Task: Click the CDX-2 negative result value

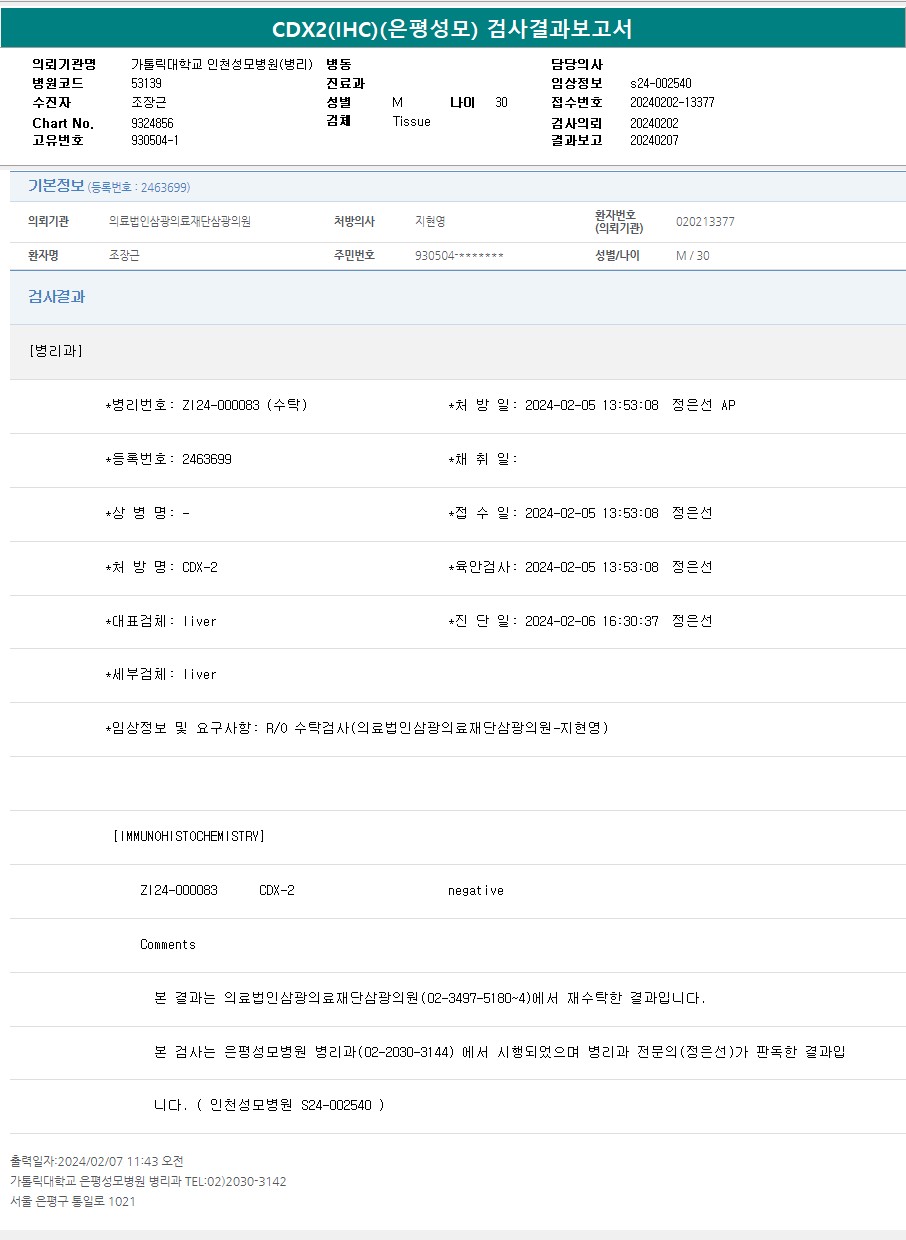Action: point(475,890)
